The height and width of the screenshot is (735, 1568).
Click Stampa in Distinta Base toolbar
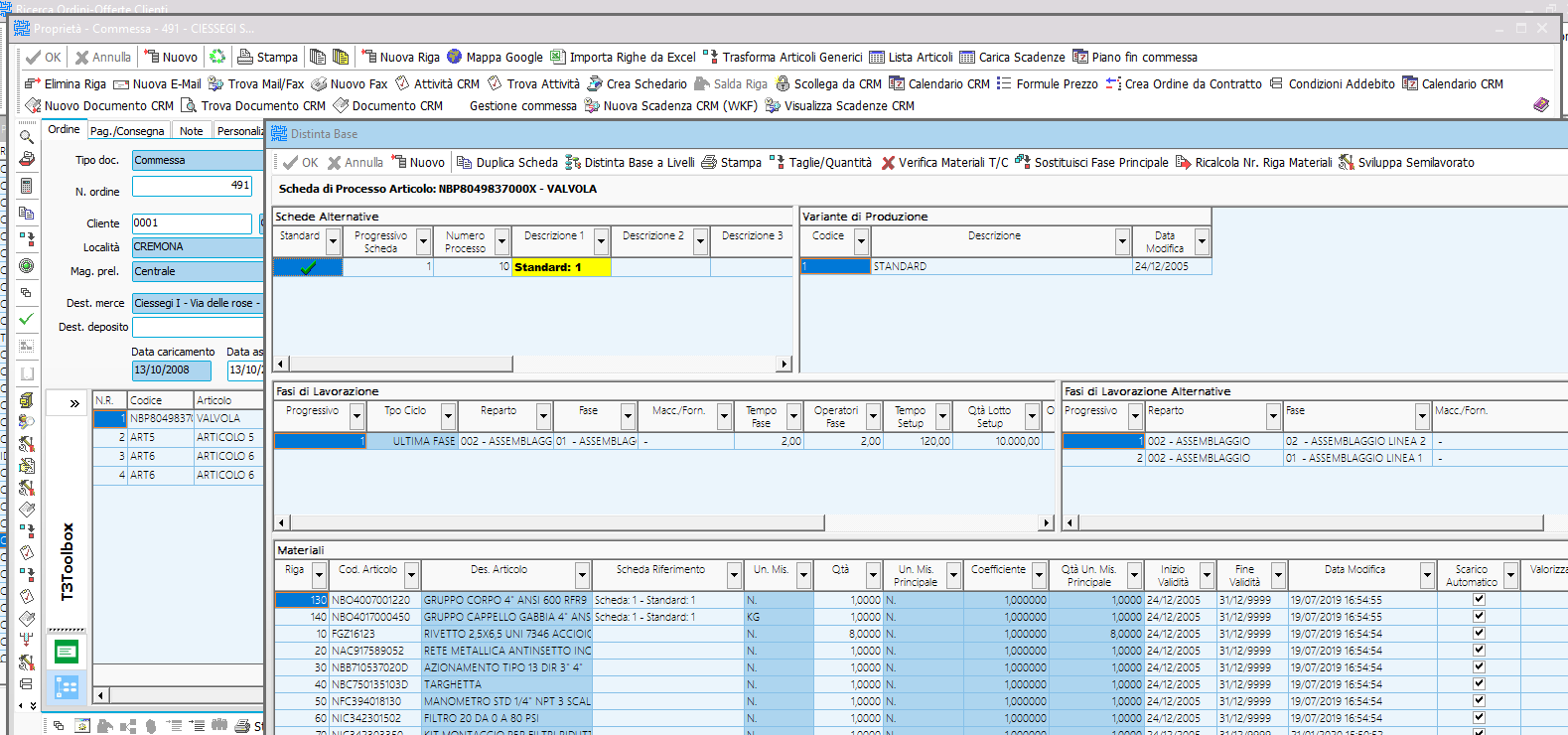732,162
